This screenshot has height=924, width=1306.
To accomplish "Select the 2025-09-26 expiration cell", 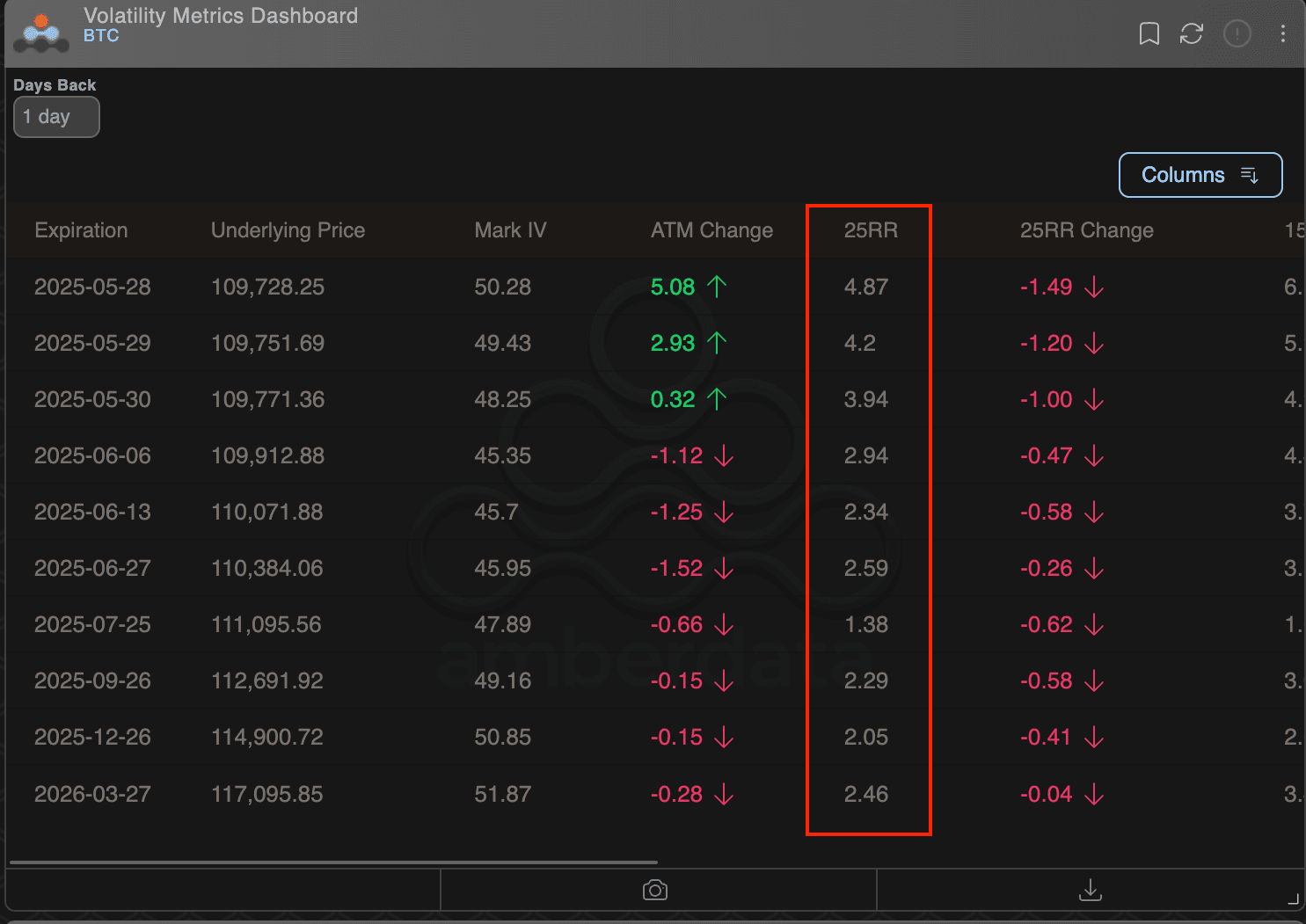I will click(x=92, y=680).
